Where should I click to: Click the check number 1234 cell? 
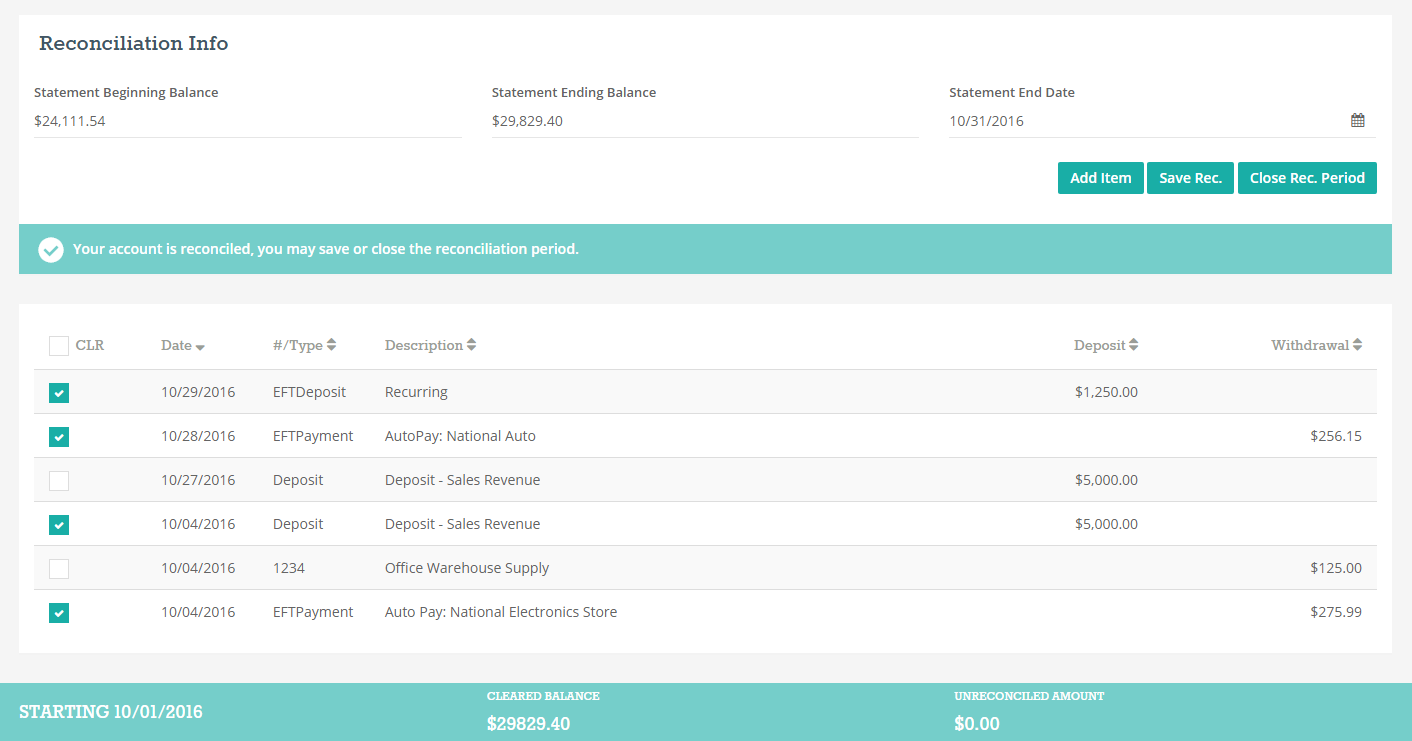[x=289, y=568]
